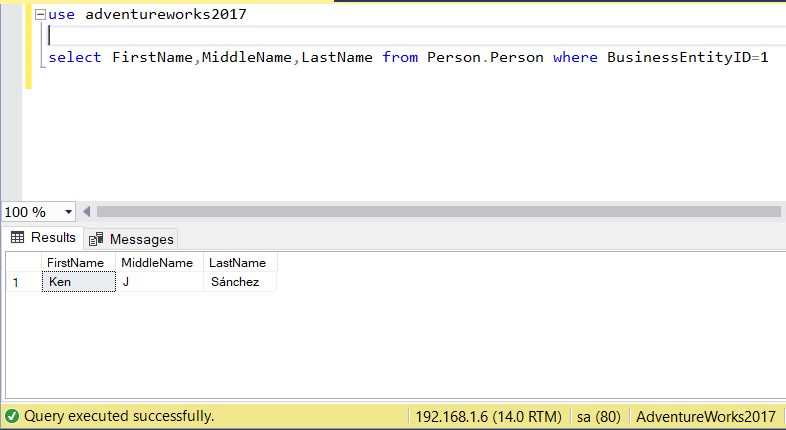786x430 pixels.
Task: Select the FirstName column header
Action: click(76, 262)
